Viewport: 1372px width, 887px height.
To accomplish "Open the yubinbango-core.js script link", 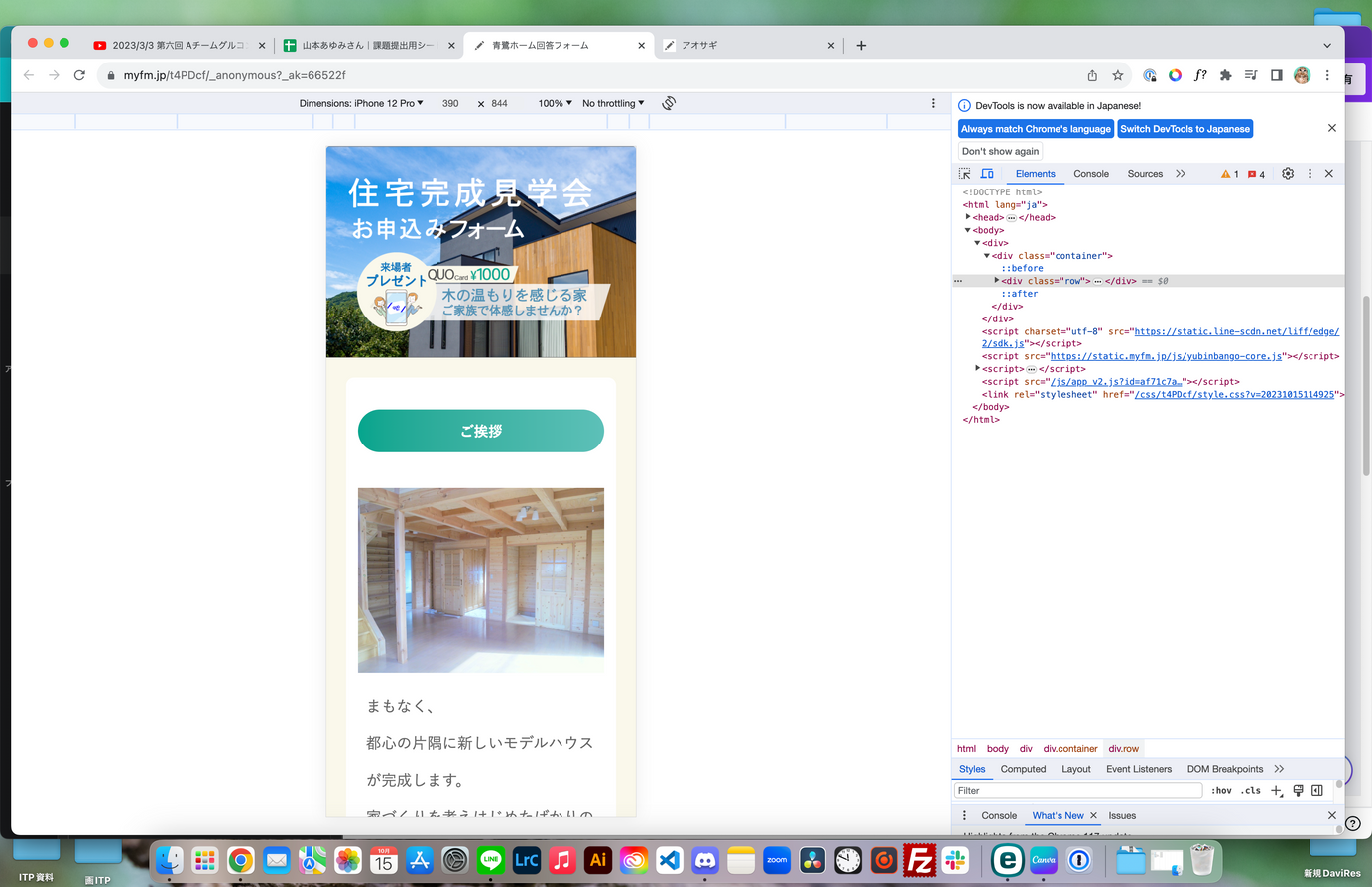I will [x=1166, y=356].
